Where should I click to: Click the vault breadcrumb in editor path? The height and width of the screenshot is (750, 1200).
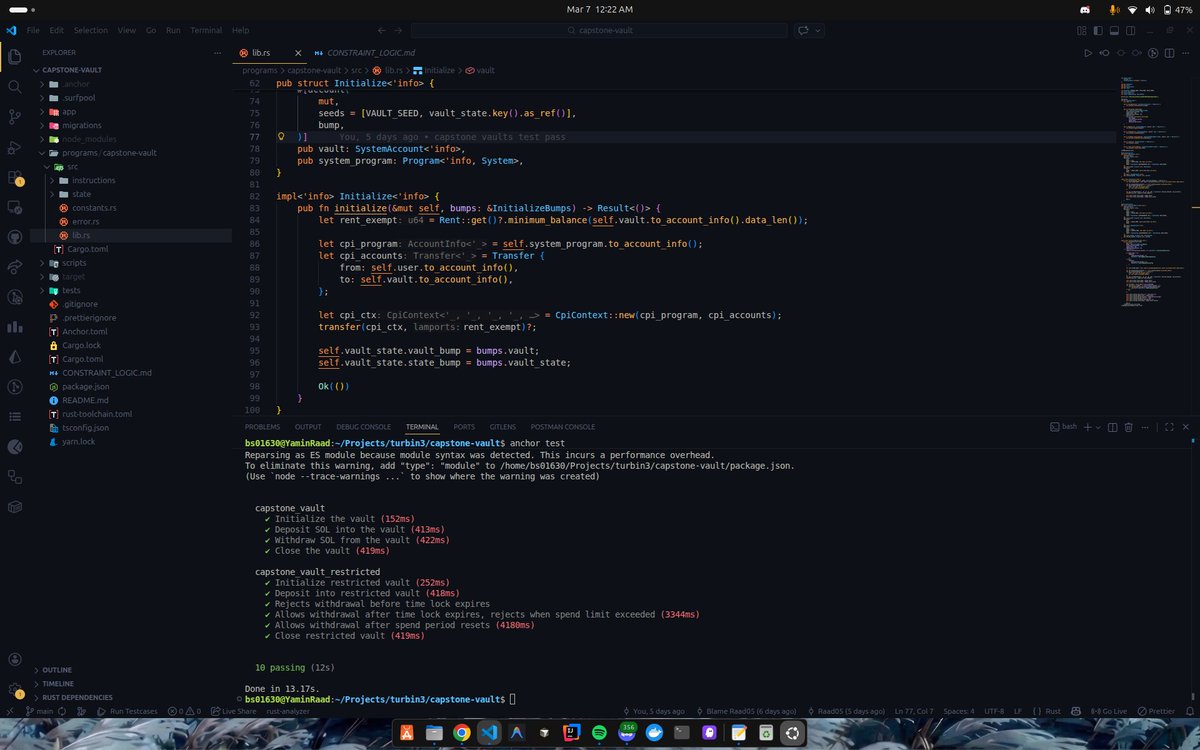coord(480,71)
